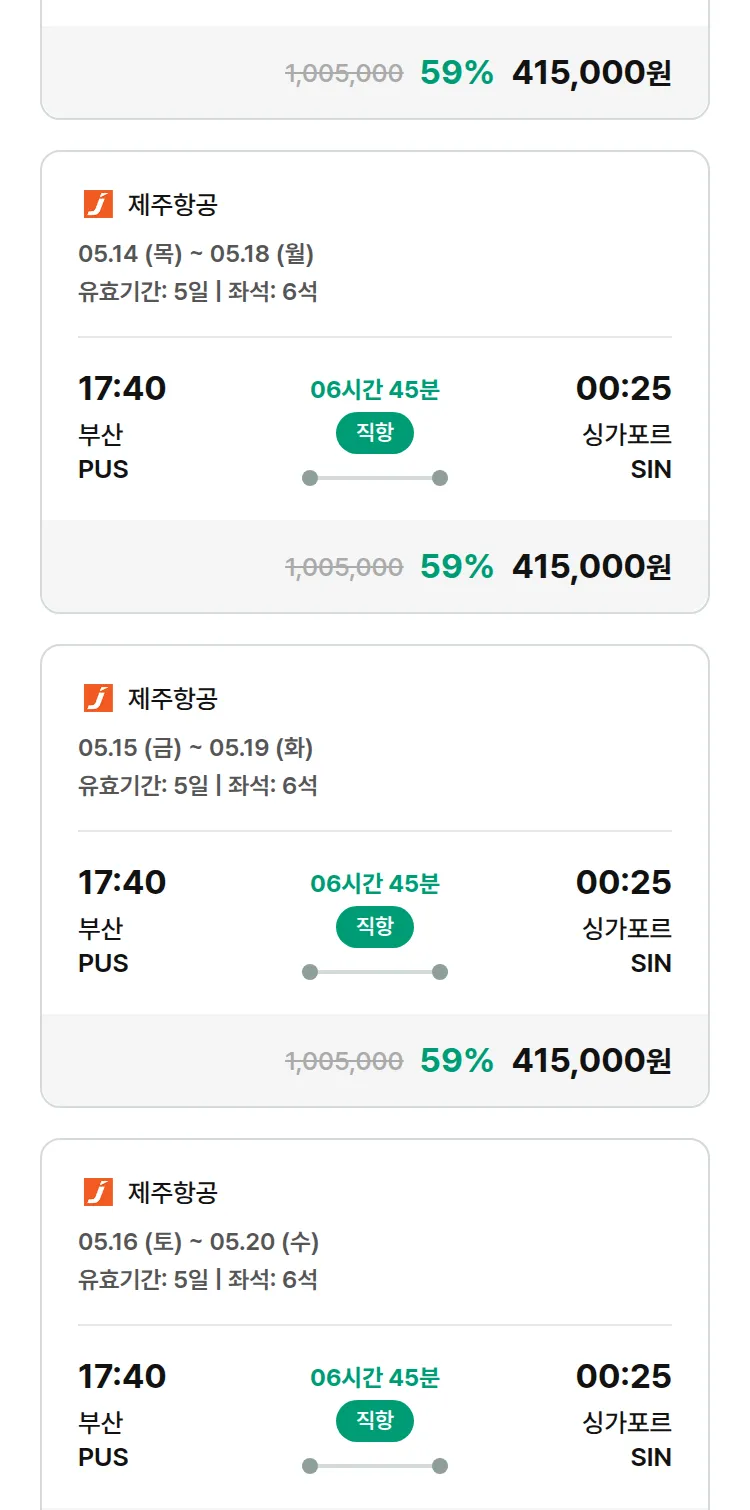This screenshot has width=750, height=1510.
Task: Tap the Jeju Air logo on the 05.15 (금) flight
Action: pyautogui.click(x=98, y=698)
